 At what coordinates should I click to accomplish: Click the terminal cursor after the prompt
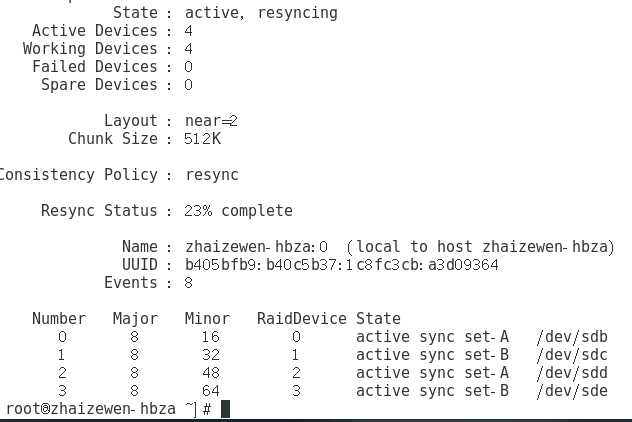(226, 409)
